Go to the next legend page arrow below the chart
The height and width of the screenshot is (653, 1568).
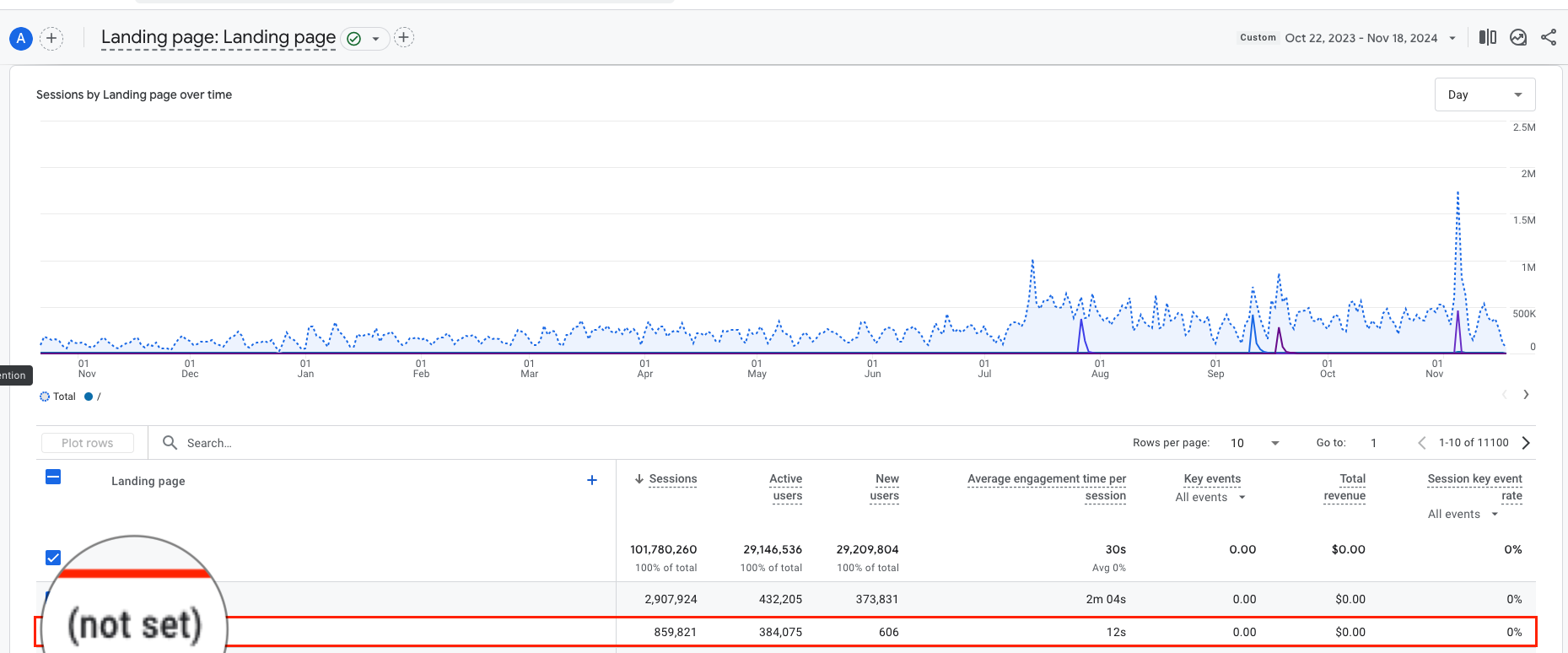[1526, 395]
